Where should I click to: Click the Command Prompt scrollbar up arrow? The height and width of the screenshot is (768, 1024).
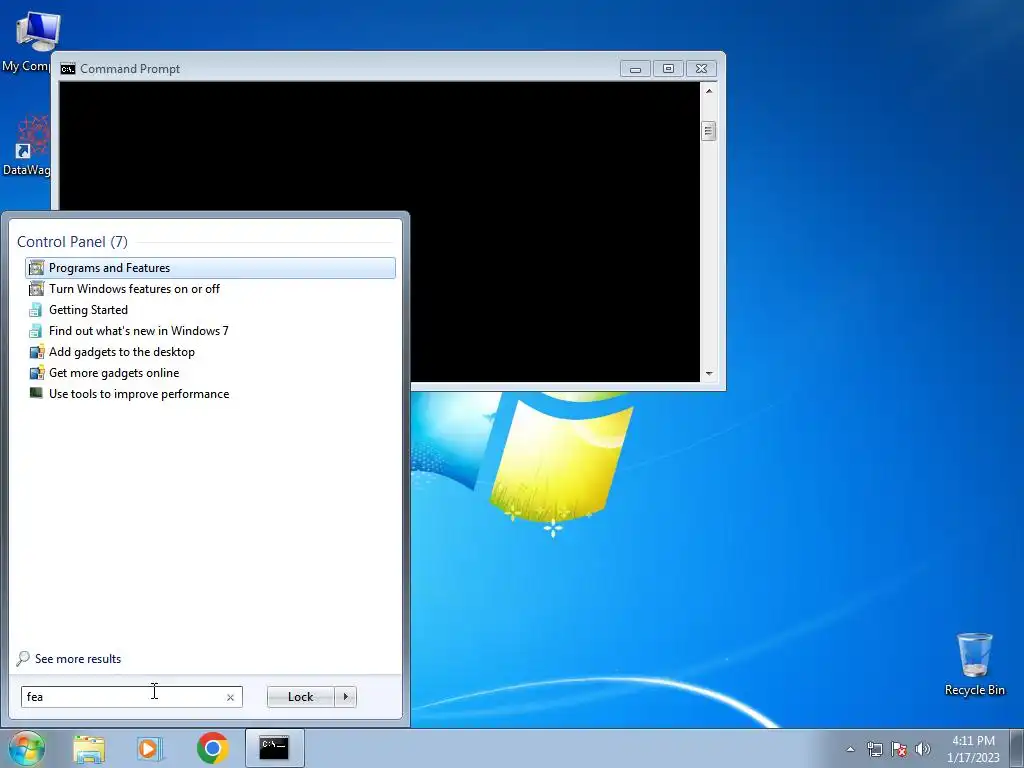click(709, 91)
